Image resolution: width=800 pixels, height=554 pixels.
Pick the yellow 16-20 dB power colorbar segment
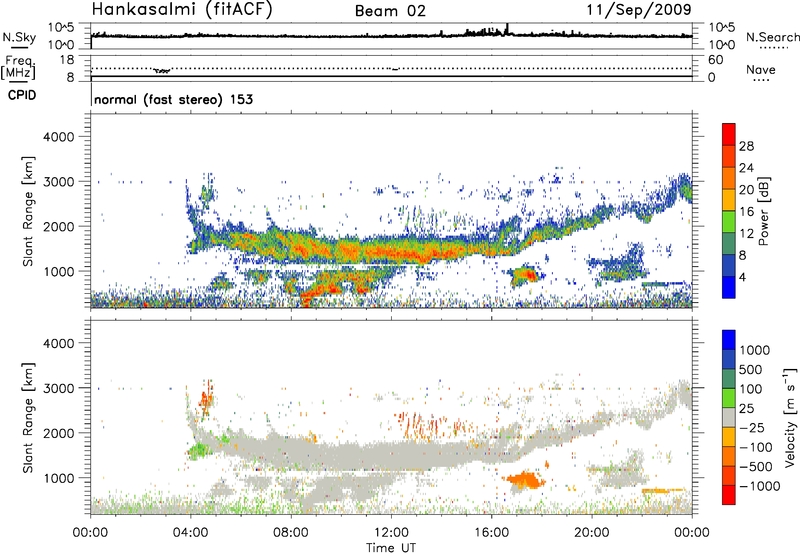point(729,200)
